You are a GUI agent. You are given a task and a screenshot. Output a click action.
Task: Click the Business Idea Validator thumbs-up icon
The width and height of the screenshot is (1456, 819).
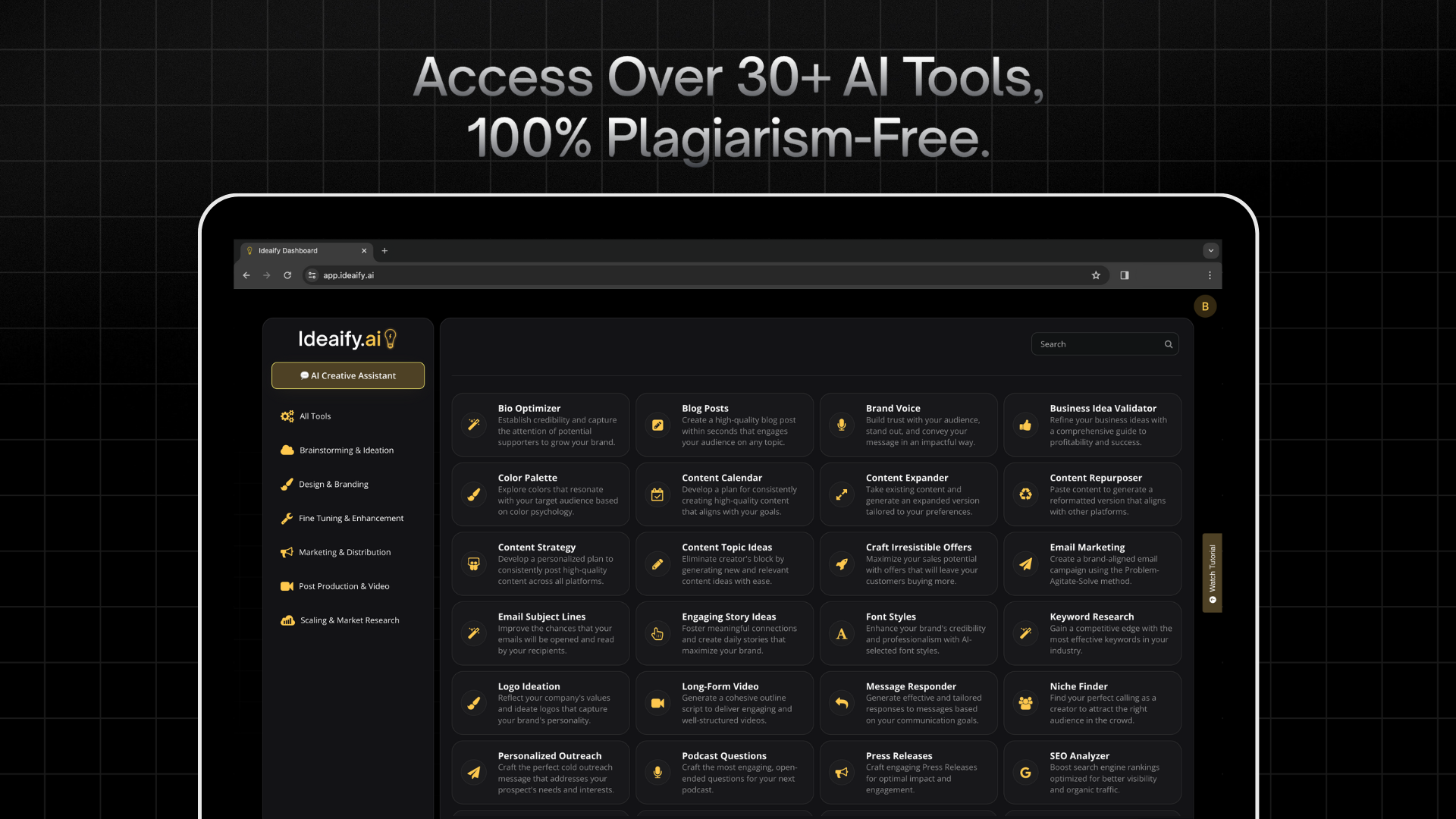(1025, 425)
